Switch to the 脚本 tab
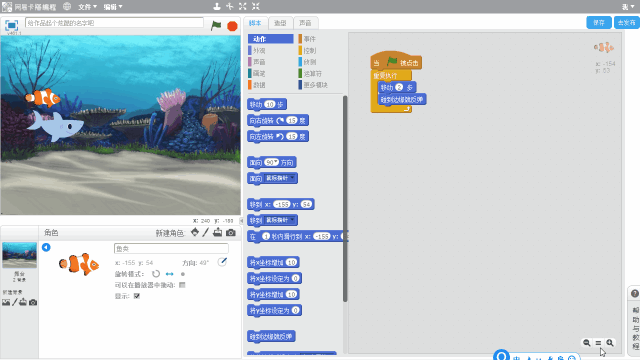 [x=255, y=23]
